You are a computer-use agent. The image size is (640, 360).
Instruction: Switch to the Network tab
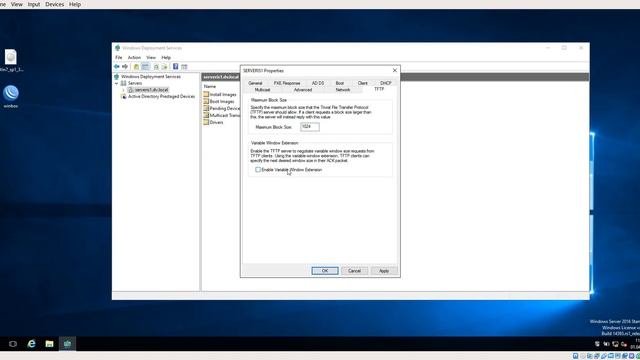pos(343,89)
